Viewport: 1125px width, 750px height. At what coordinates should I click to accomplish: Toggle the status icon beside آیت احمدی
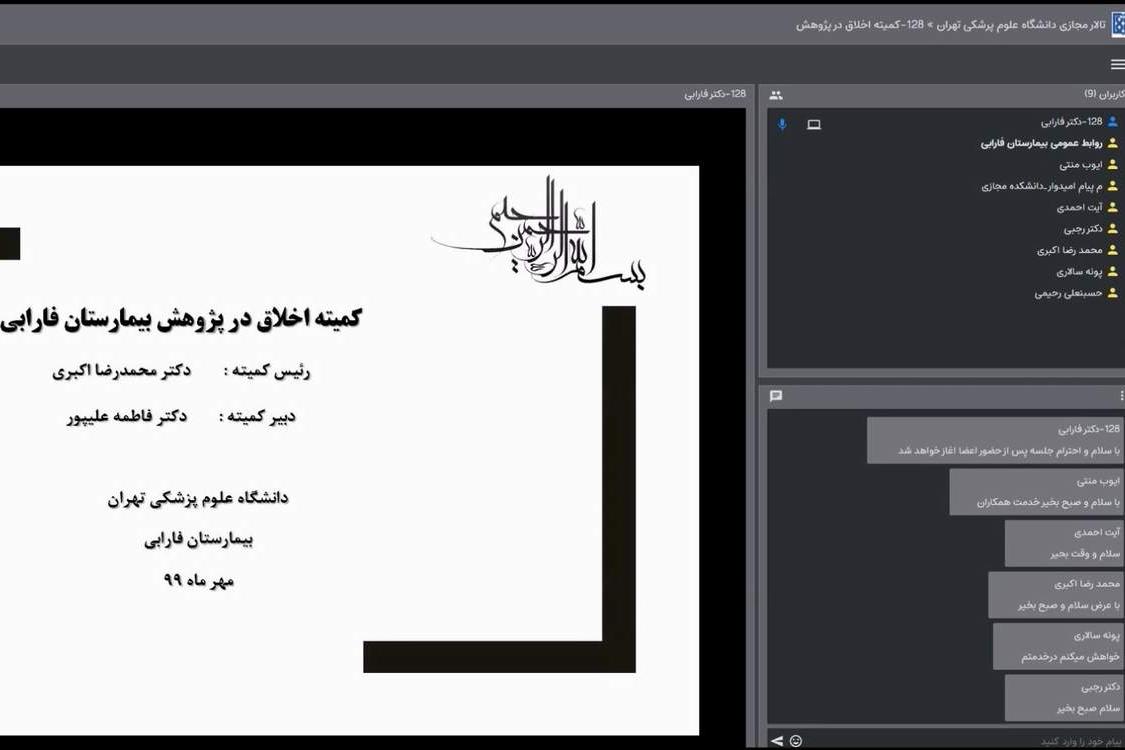tap(1112, 207)
